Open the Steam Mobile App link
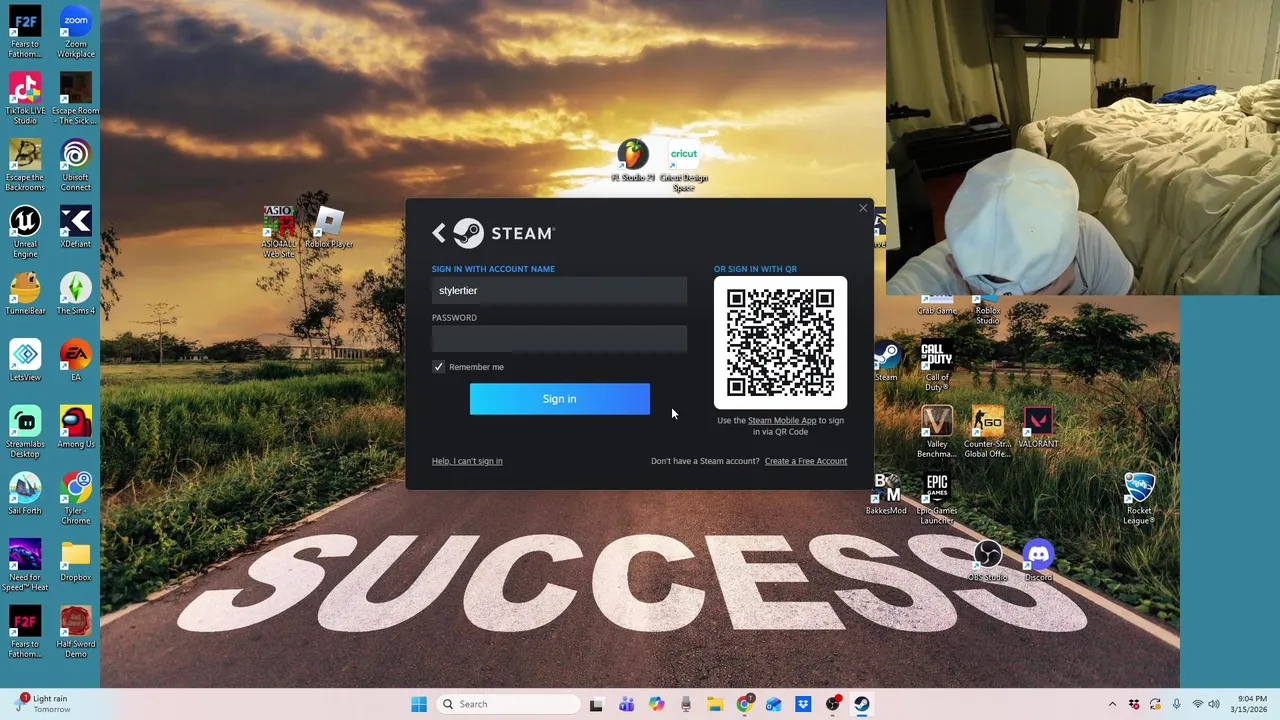 tap(782, 420)
